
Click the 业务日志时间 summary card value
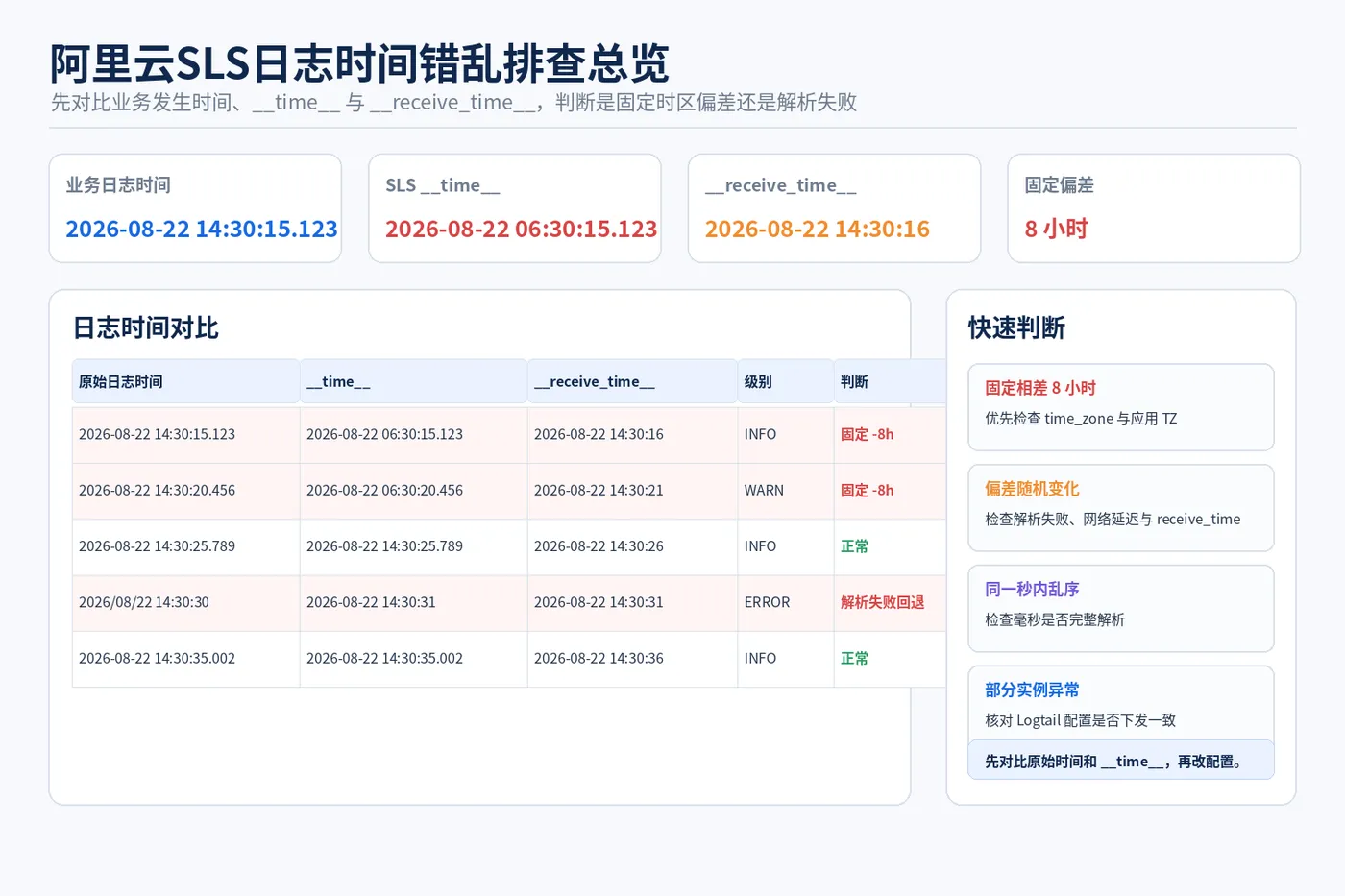tap(202, 229)
